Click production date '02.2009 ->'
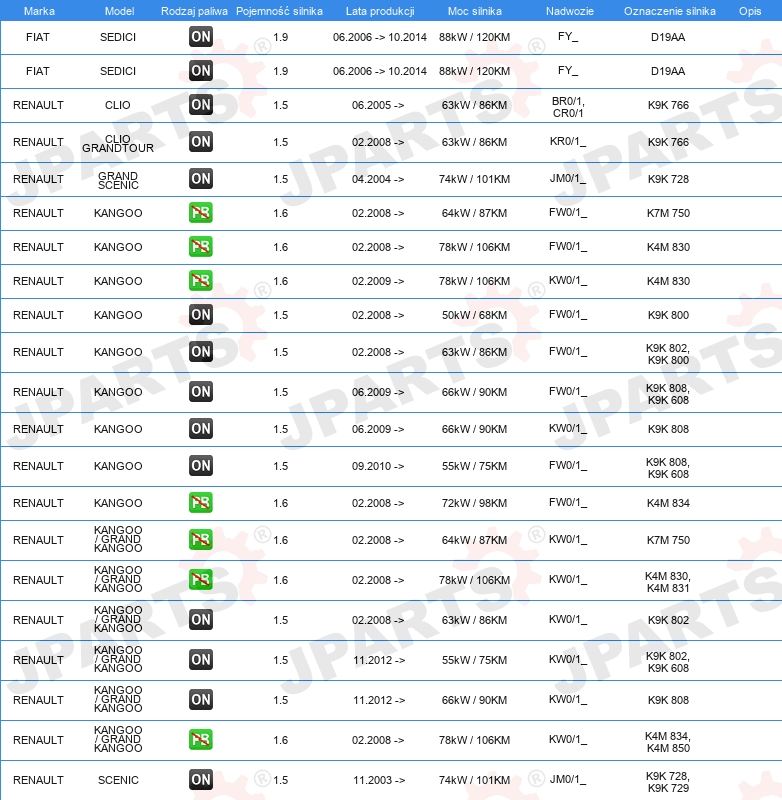This screenshot has height=800, width=782. click(378, 281)
